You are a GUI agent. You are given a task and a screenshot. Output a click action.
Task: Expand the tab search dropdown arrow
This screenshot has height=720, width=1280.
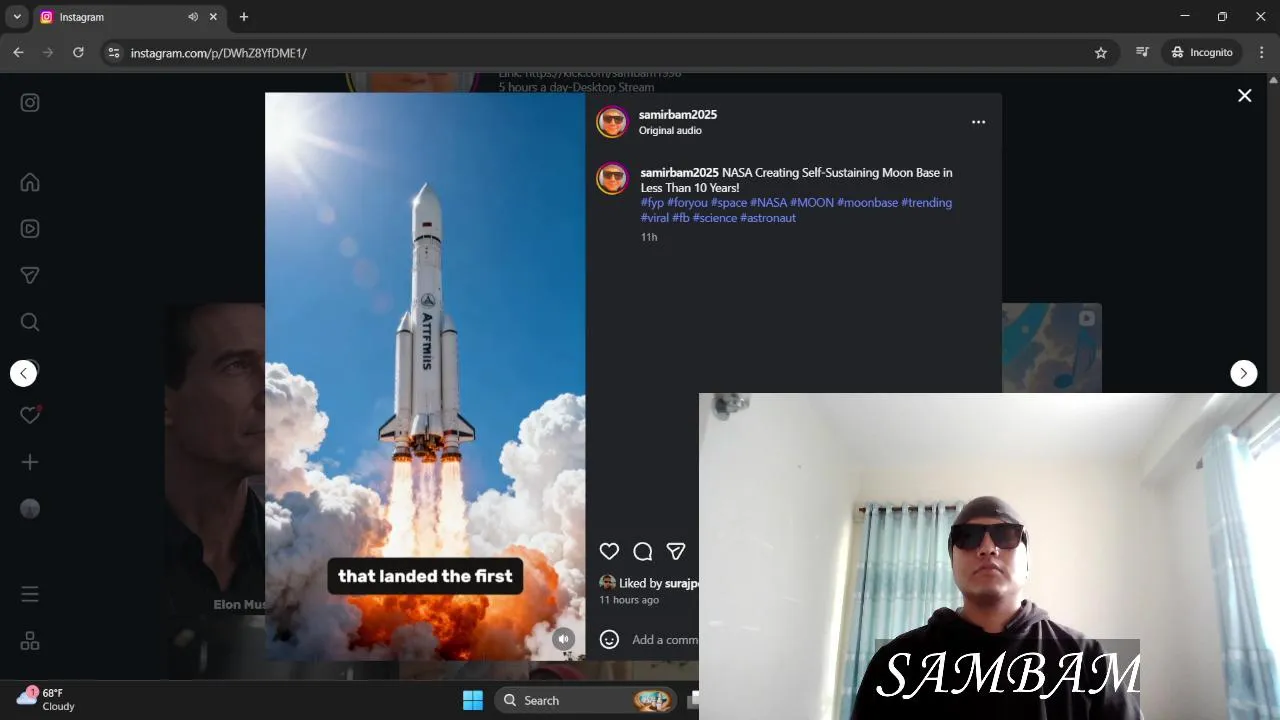(17, 17)
